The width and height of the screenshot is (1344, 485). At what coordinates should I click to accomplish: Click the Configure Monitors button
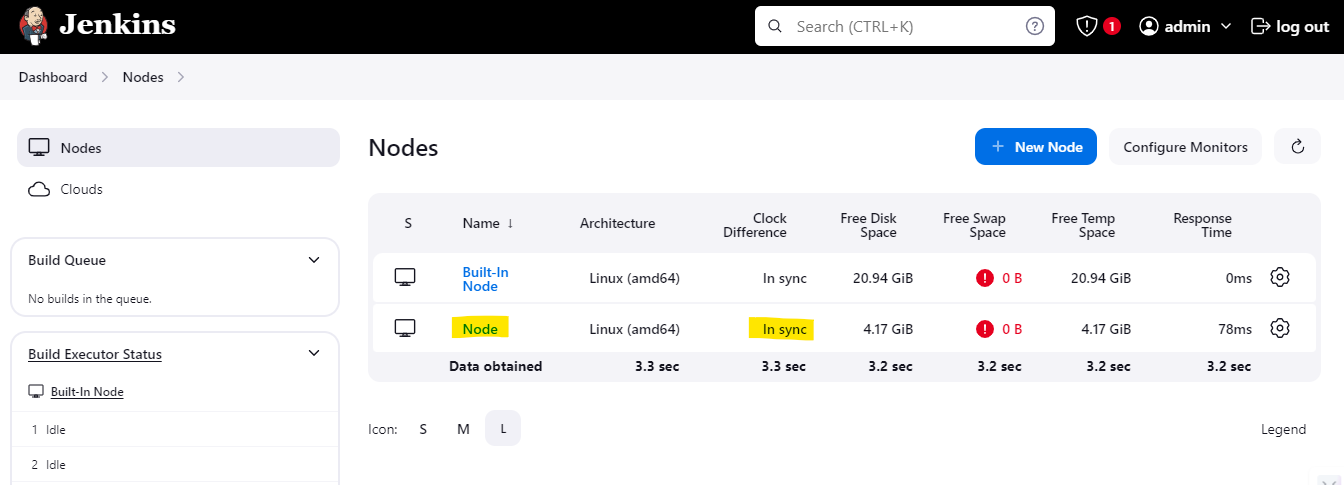1185,147
